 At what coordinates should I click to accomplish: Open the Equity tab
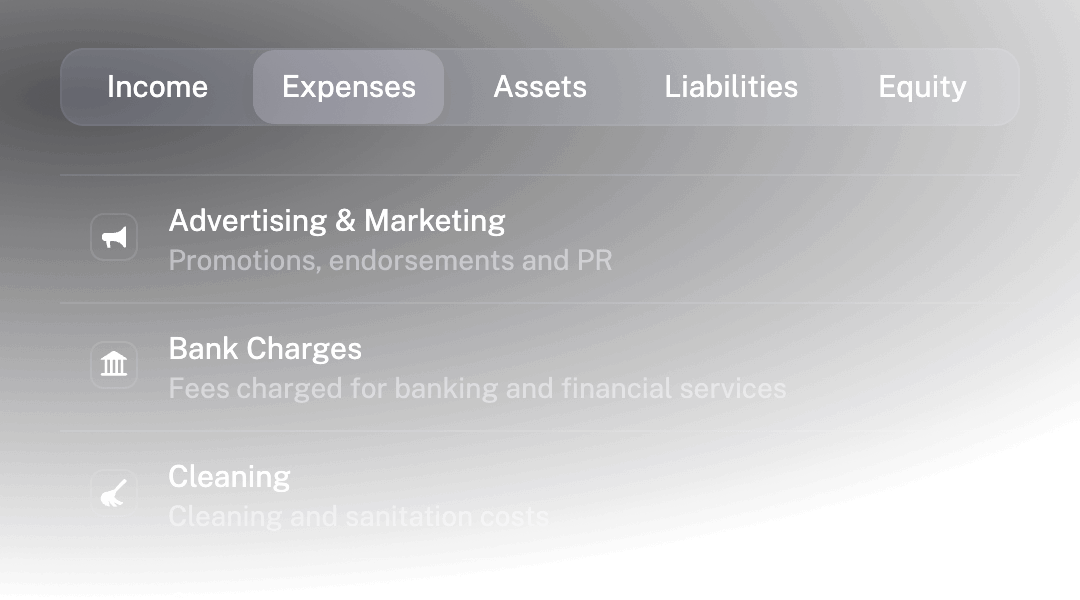click(x=922, y=87)
